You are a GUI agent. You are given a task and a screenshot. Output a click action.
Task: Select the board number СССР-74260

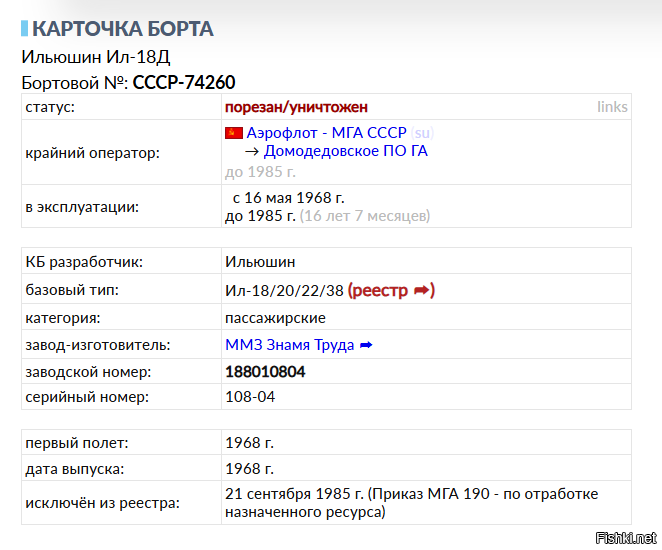(x=184, y=82)
